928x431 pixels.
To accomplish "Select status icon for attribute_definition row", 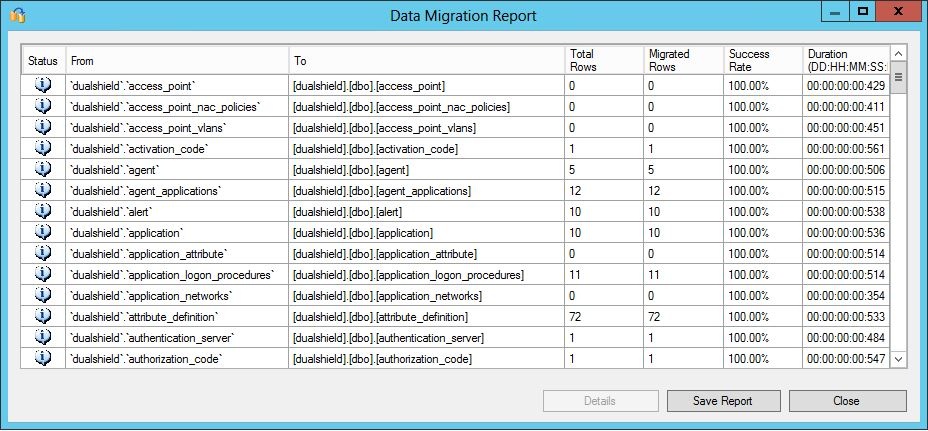I will pyautogui.click(x=43, y=316).
